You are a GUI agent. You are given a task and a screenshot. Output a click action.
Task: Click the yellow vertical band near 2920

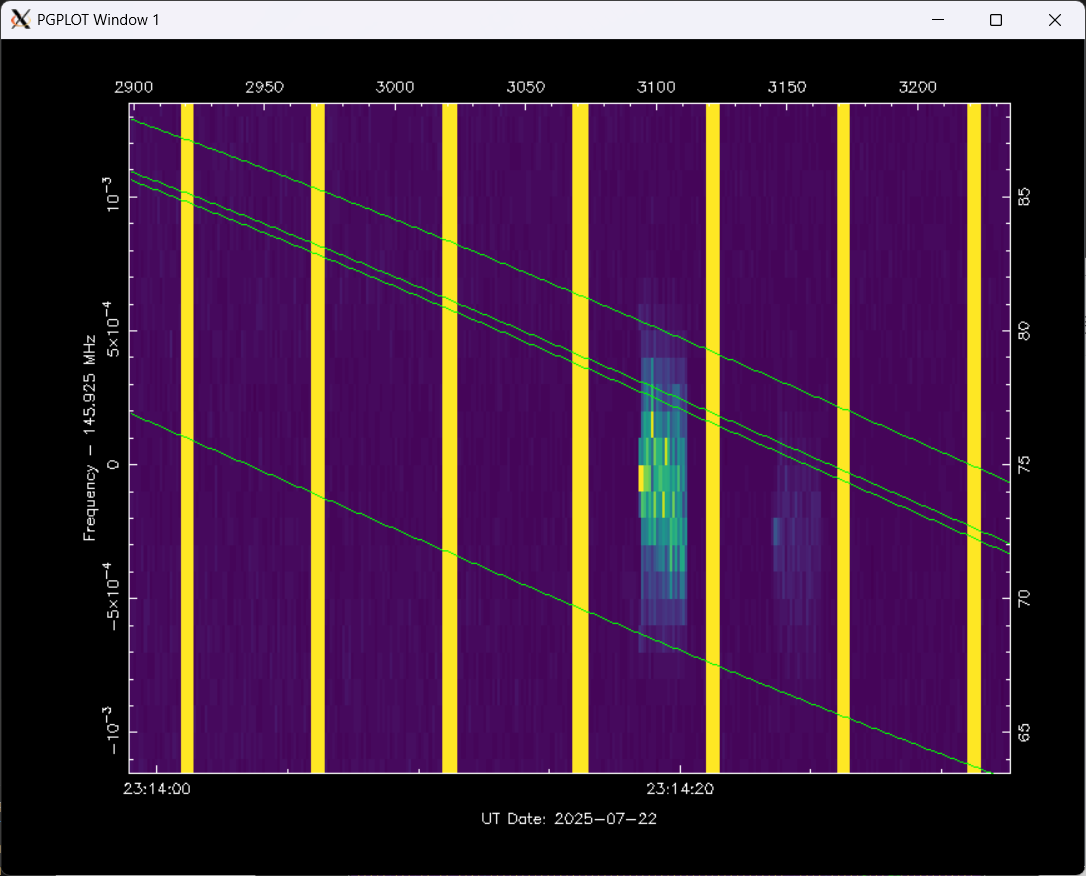(187, 438)
